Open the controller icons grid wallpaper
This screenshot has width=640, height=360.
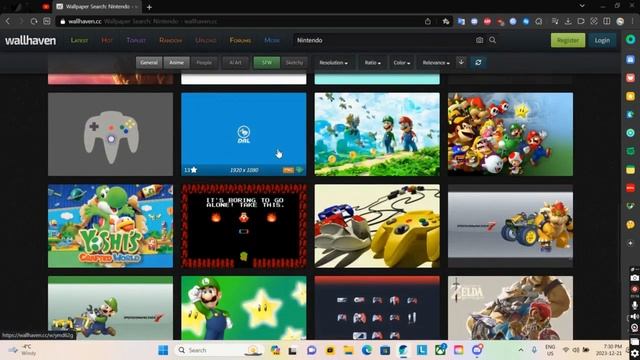[x=377, y=308]
